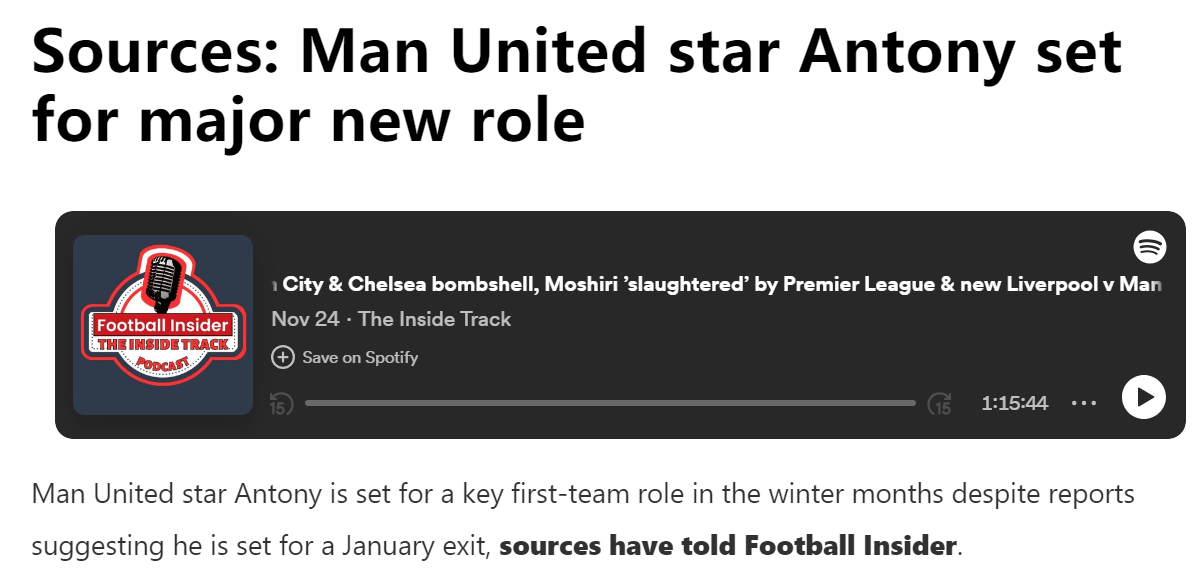Click the 'PODCAST' label on the cover logo
This screenshot has height=574, width=1203.
pyautogui.click(x=162, y=363)
